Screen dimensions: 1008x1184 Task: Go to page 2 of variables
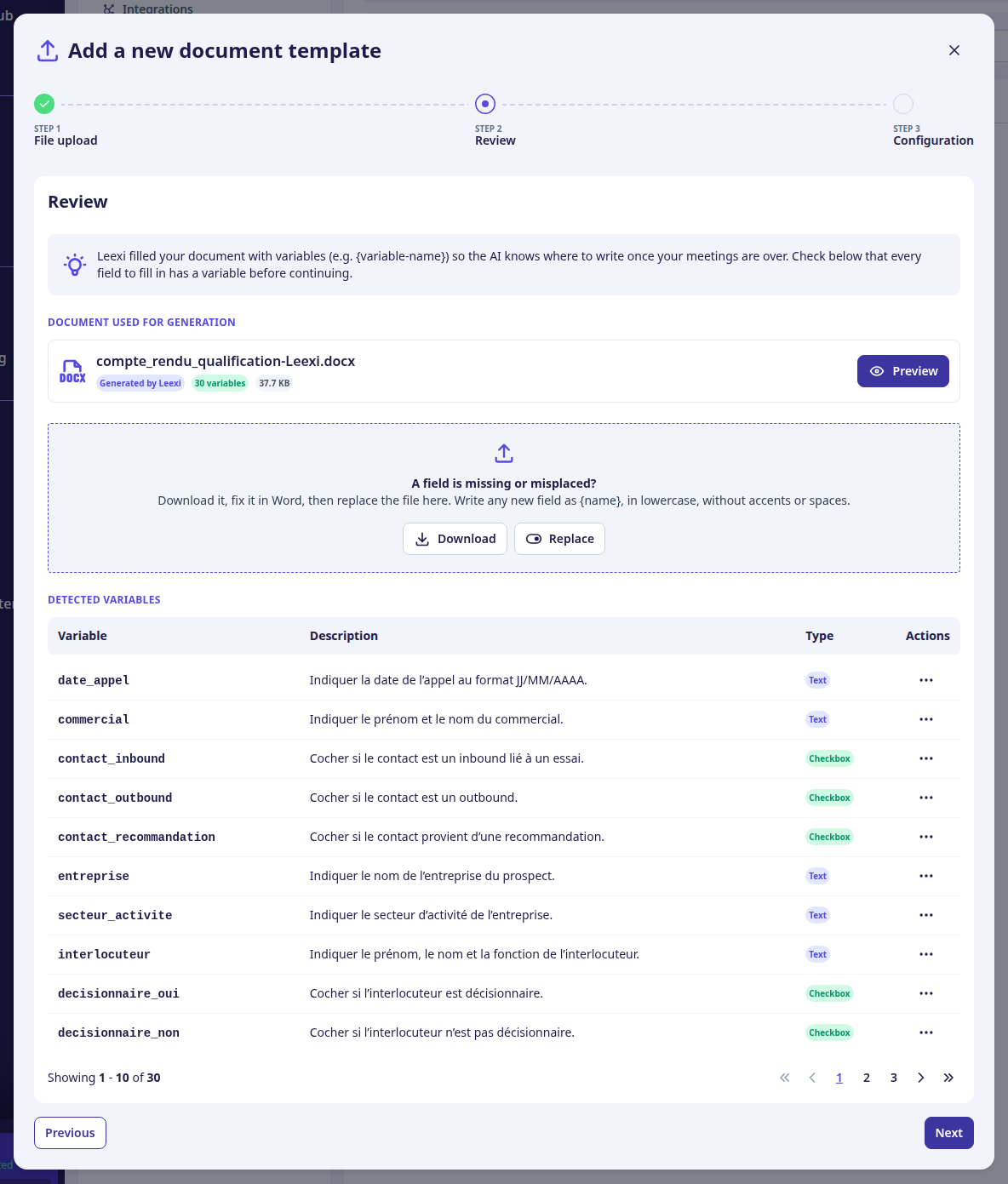867,1078
